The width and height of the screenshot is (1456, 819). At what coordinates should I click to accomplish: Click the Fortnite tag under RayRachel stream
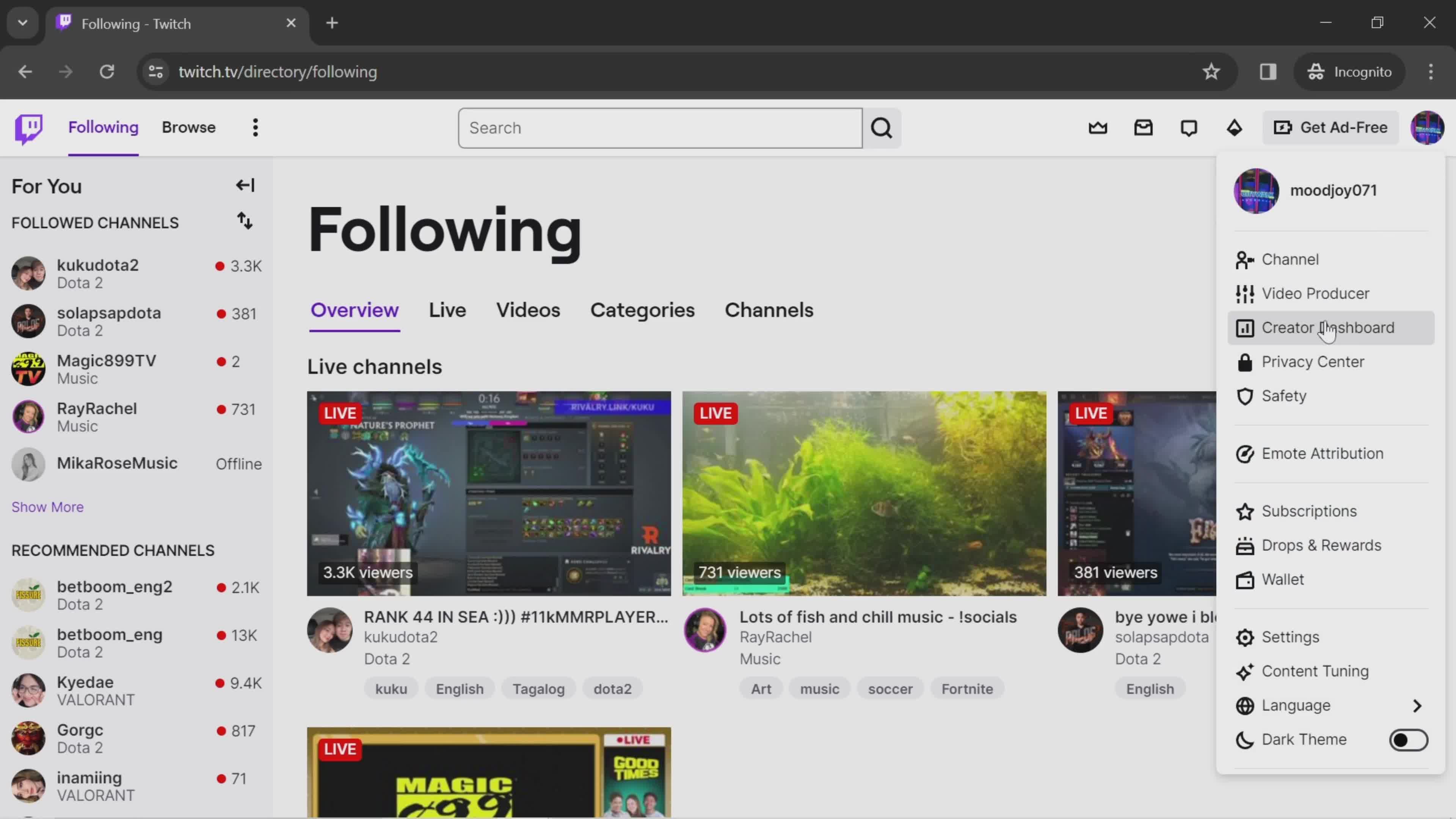966,689
